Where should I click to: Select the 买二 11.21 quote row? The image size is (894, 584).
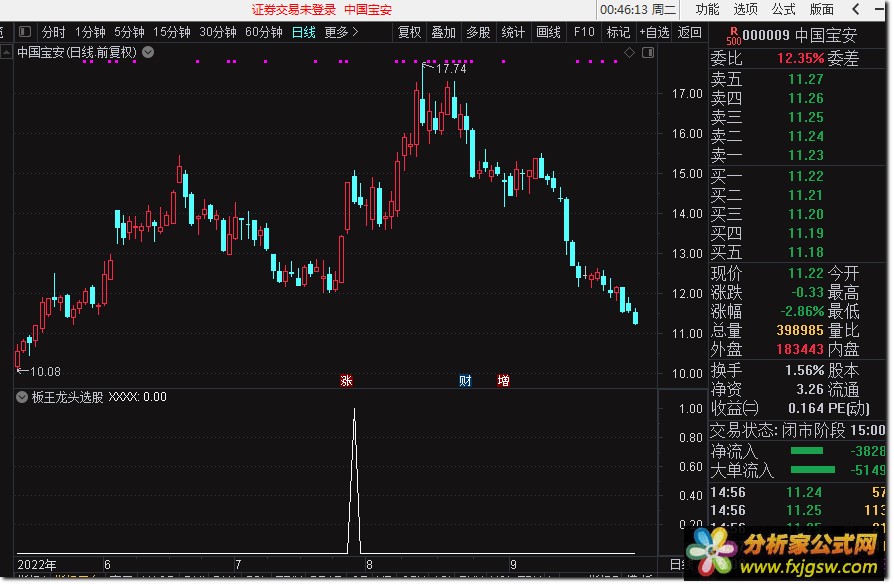797,195
